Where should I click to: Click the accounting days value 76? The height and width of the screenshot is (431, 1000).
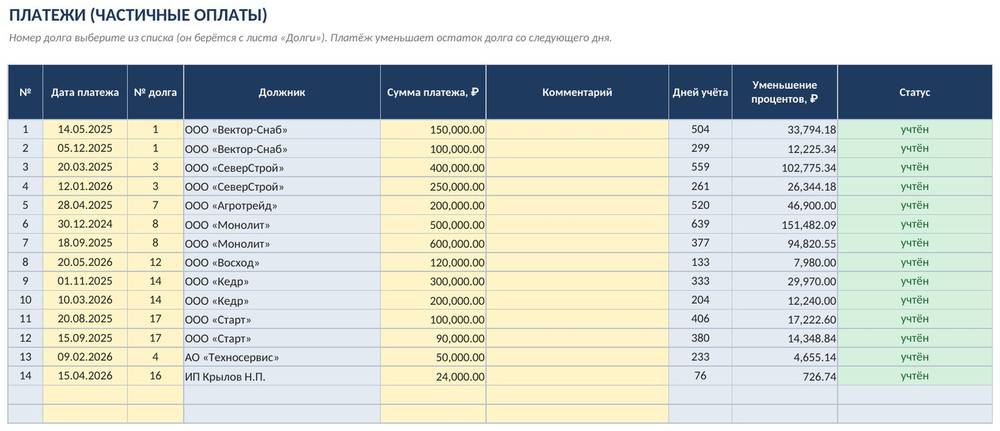tap(700, 376)
